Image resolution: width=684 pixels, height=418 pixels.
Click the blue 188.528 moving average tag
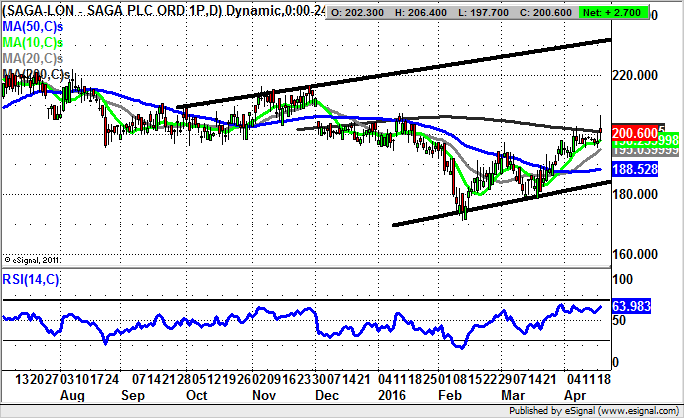(x=633, y=170)
